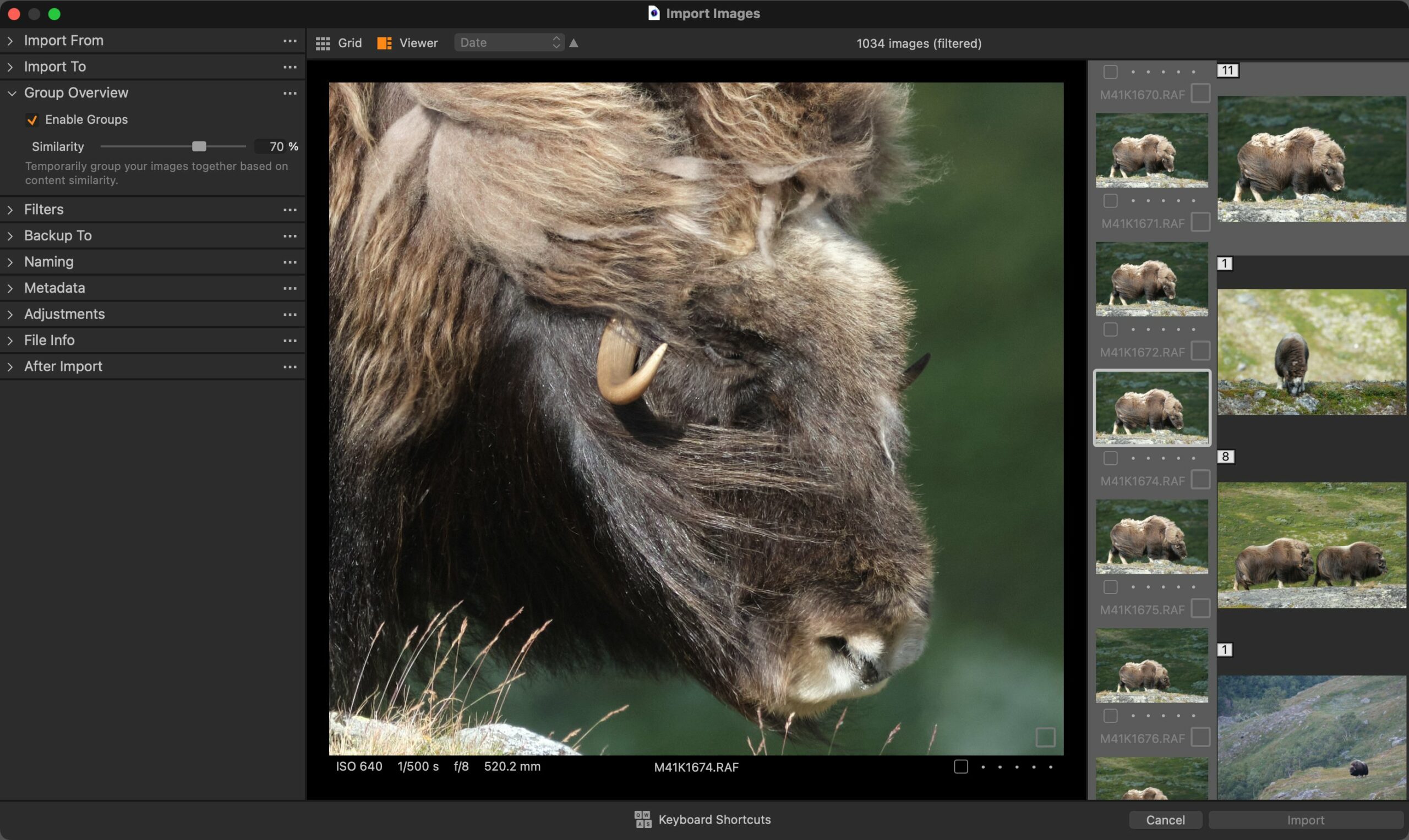The image size is (1409, 840).
Task: Click the Keyboard Shortcuts icon
Action: point(643,819)
